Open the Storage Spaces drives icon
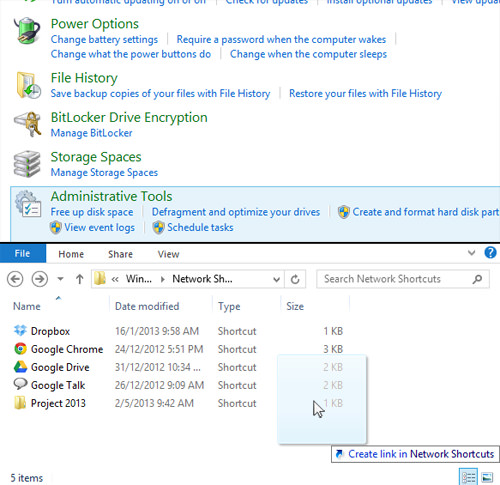 coord(27,164)
